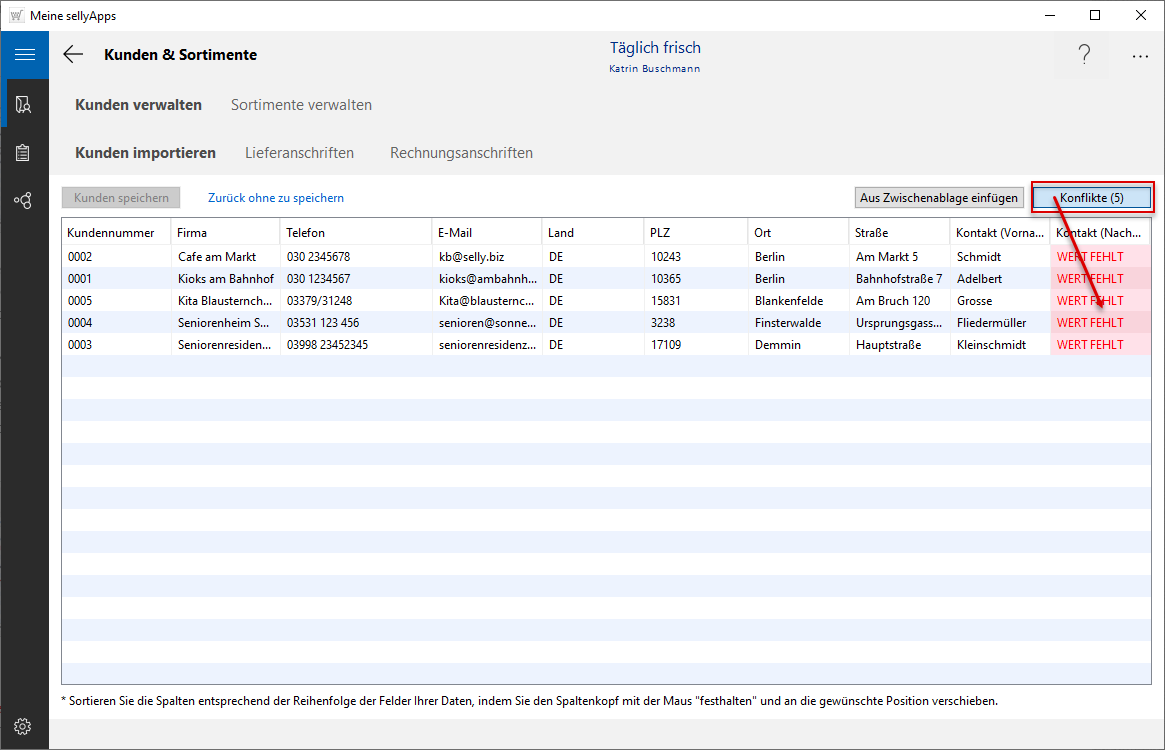The width and height of the screenshot is (1165, 750).
Task: Open the share connections sidebar icon
Action: click(24, 201)
